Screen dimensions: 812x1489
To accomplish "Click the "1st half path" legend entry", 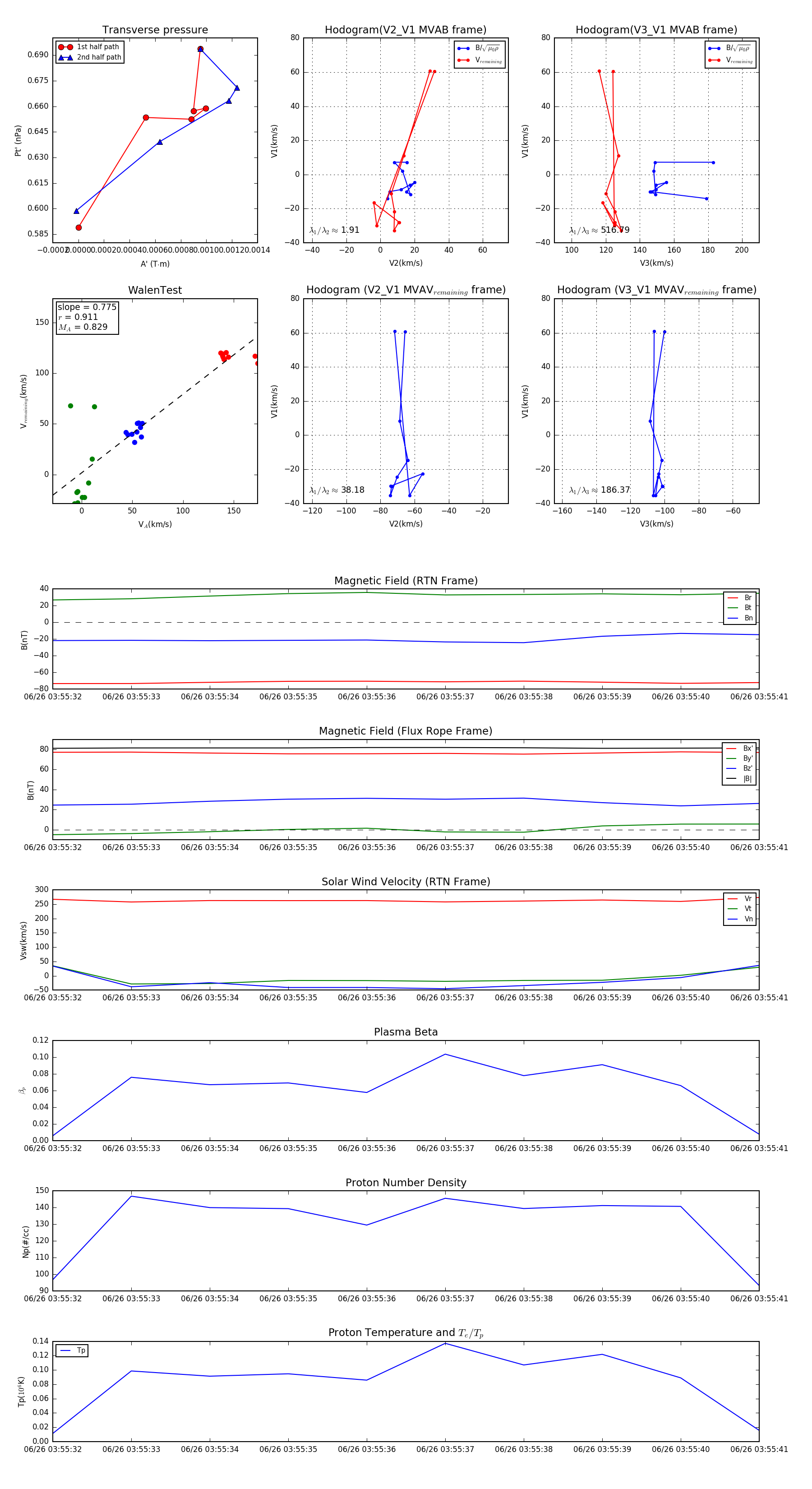I will coord(97,47).
